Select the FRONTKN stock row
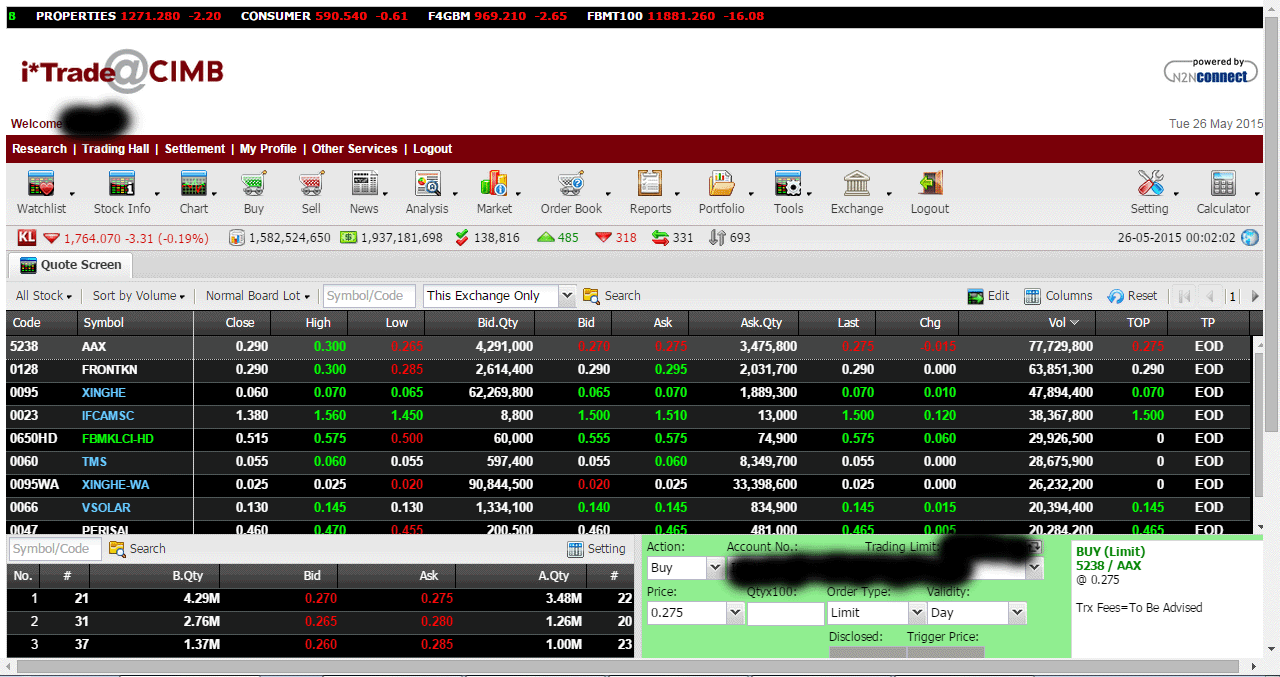Image resolution: width=1280 pixels, height=677 pixels. click(628, 370)
